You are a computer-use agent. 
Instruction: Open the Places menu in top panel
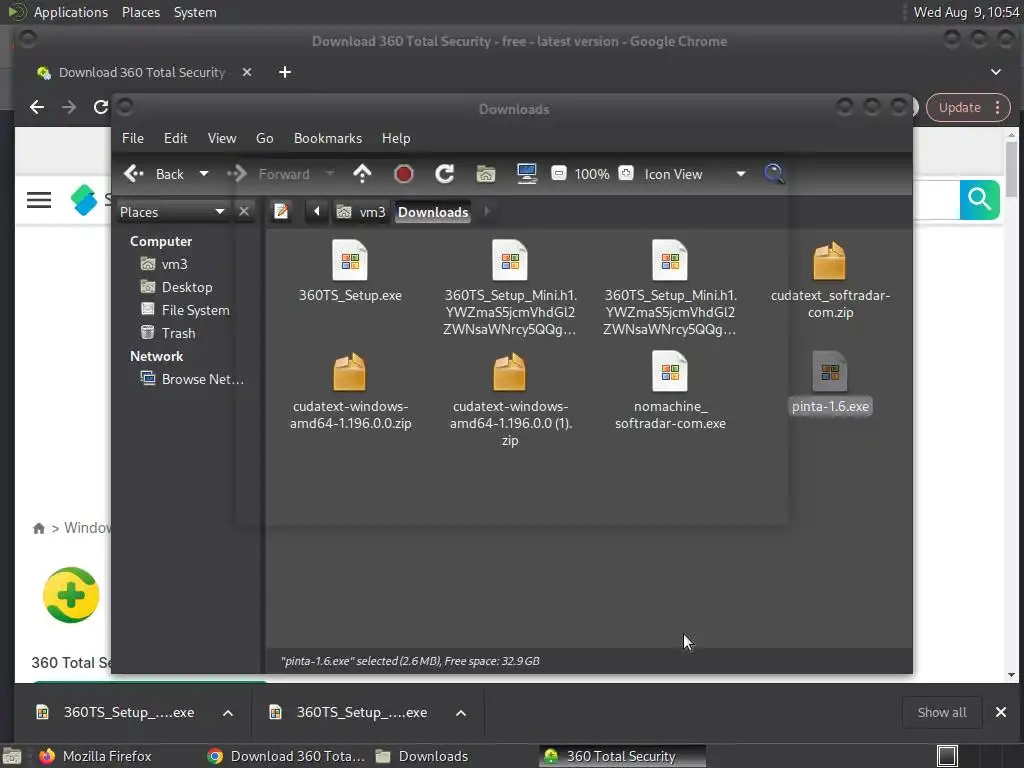click(141, 12)
